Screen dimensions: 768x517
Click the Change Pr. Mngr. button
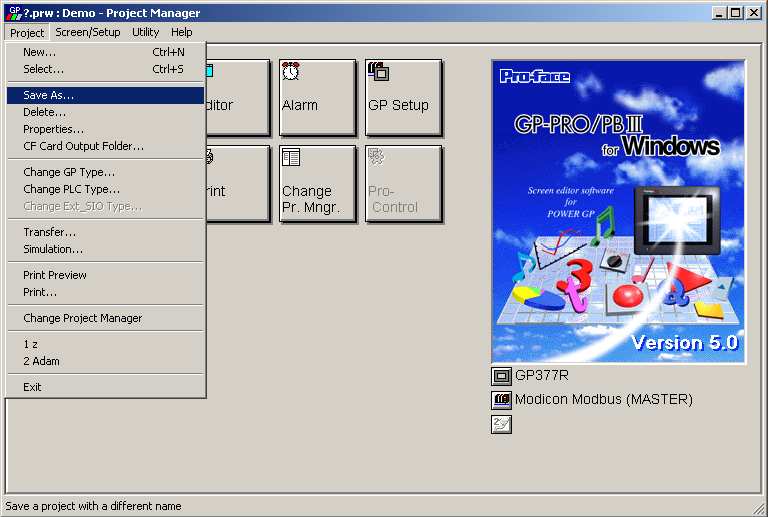(317, 184)
